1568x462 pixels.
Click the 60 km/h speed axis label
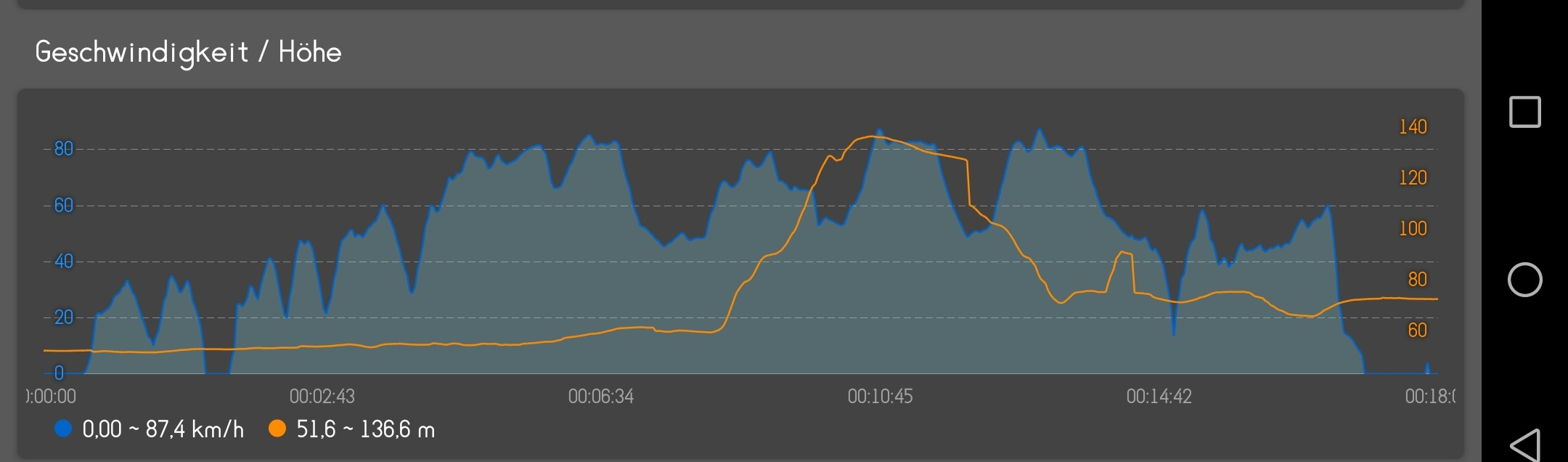[x=64, y=206]
